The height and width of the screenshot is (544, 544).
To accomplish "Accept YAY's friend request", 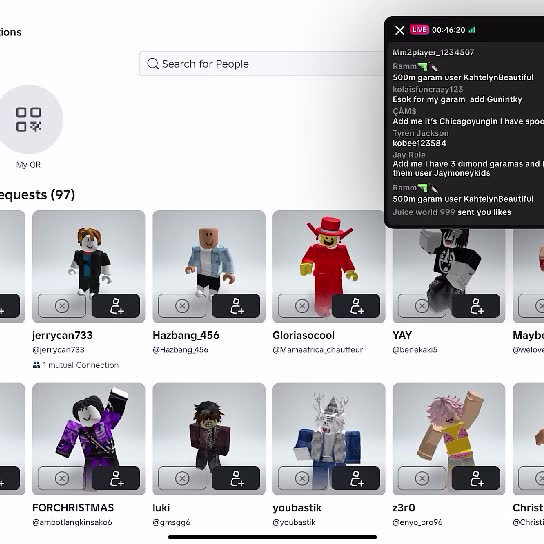I will coord(476,306).
